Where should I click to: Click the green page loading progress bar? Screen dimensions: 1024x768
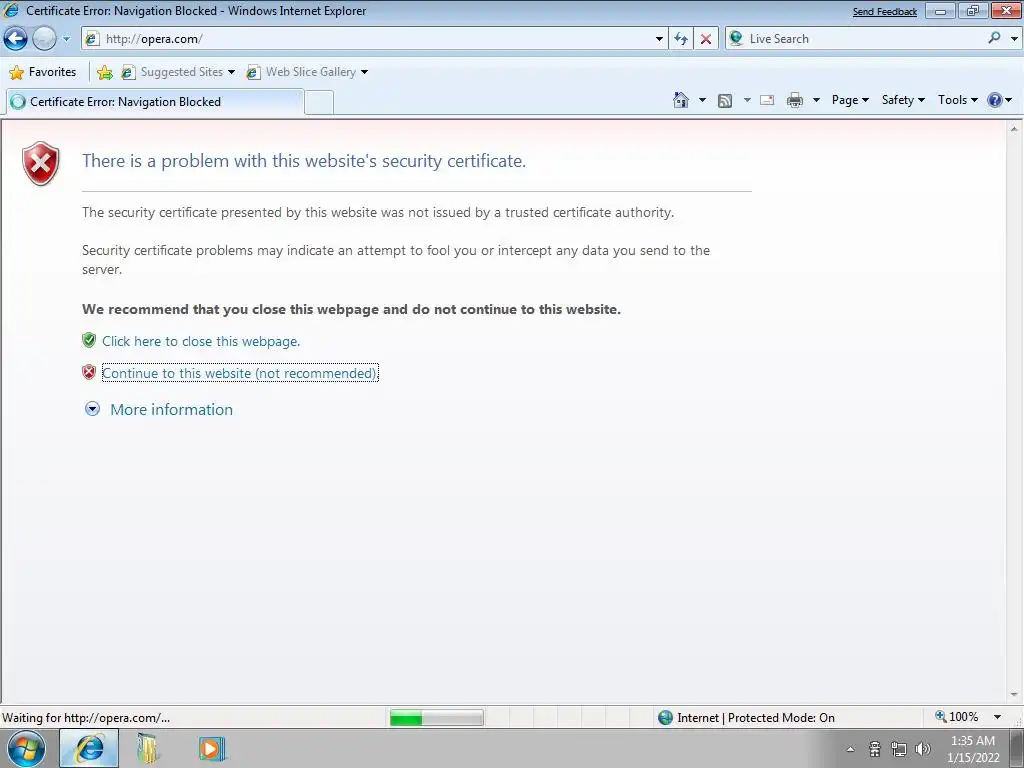[x=436, y=718]
